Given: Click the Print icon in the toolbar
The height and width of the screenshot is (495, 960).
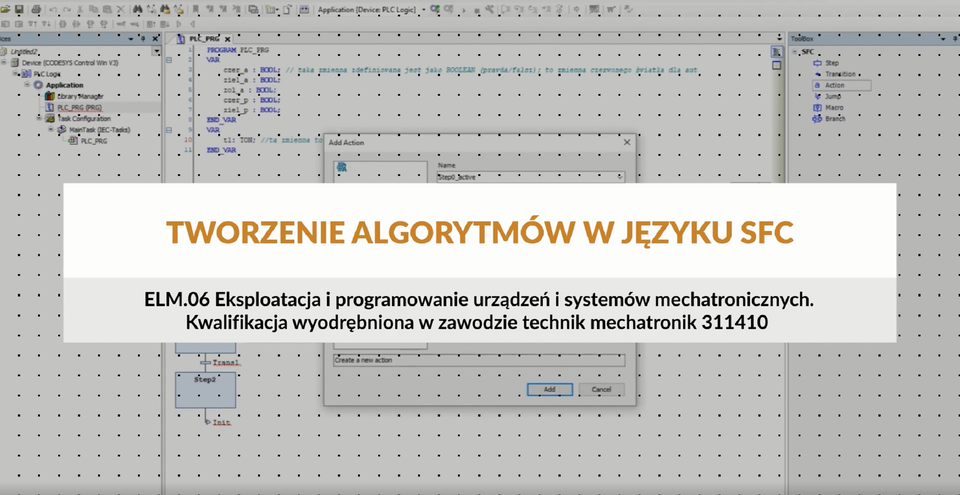Looking at the screenshot, I should 36,9.
